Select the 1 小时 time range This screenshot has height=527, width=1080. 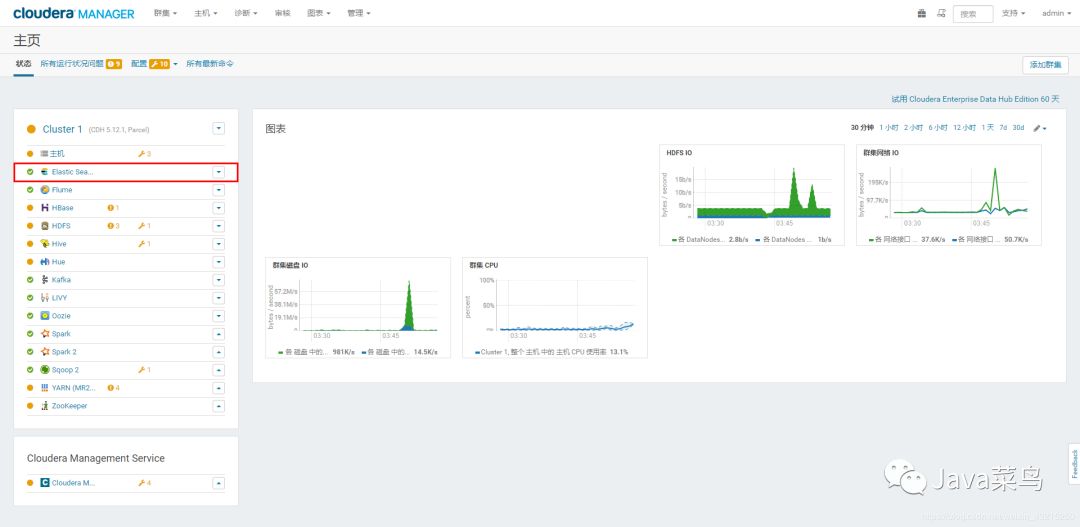tap(889, 127)
